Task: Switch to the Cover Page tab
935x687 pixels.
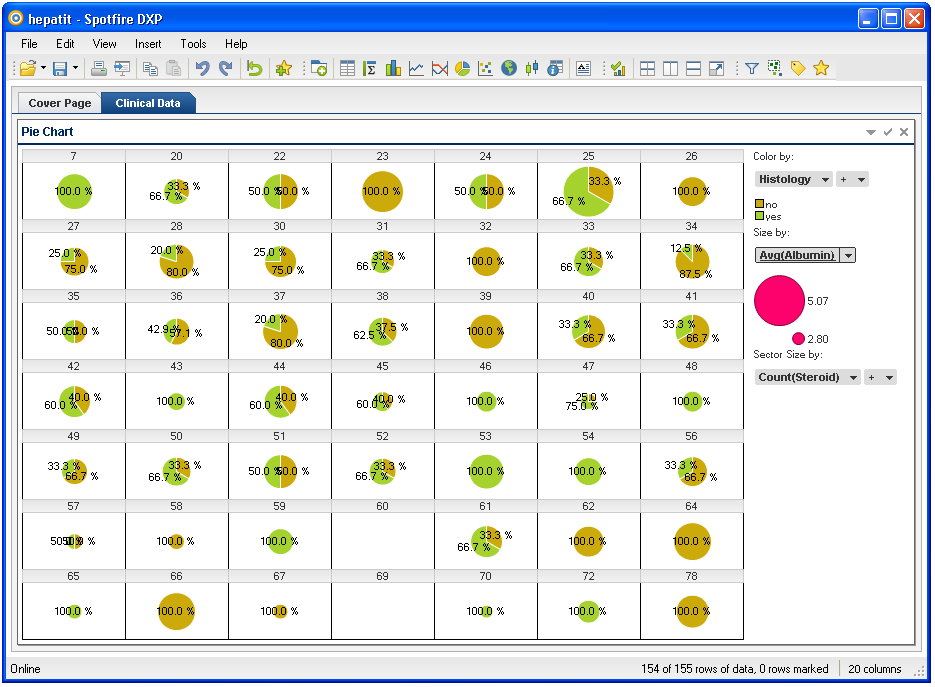Action: [x=59, y=103]
